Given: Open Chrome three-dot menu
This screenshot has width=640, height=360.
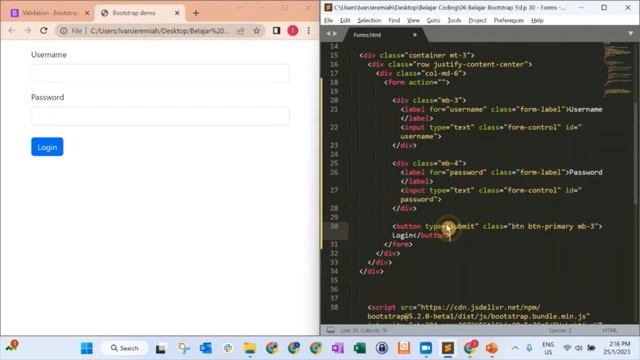Looking at the screenshot, I should (x=309, y=31).
